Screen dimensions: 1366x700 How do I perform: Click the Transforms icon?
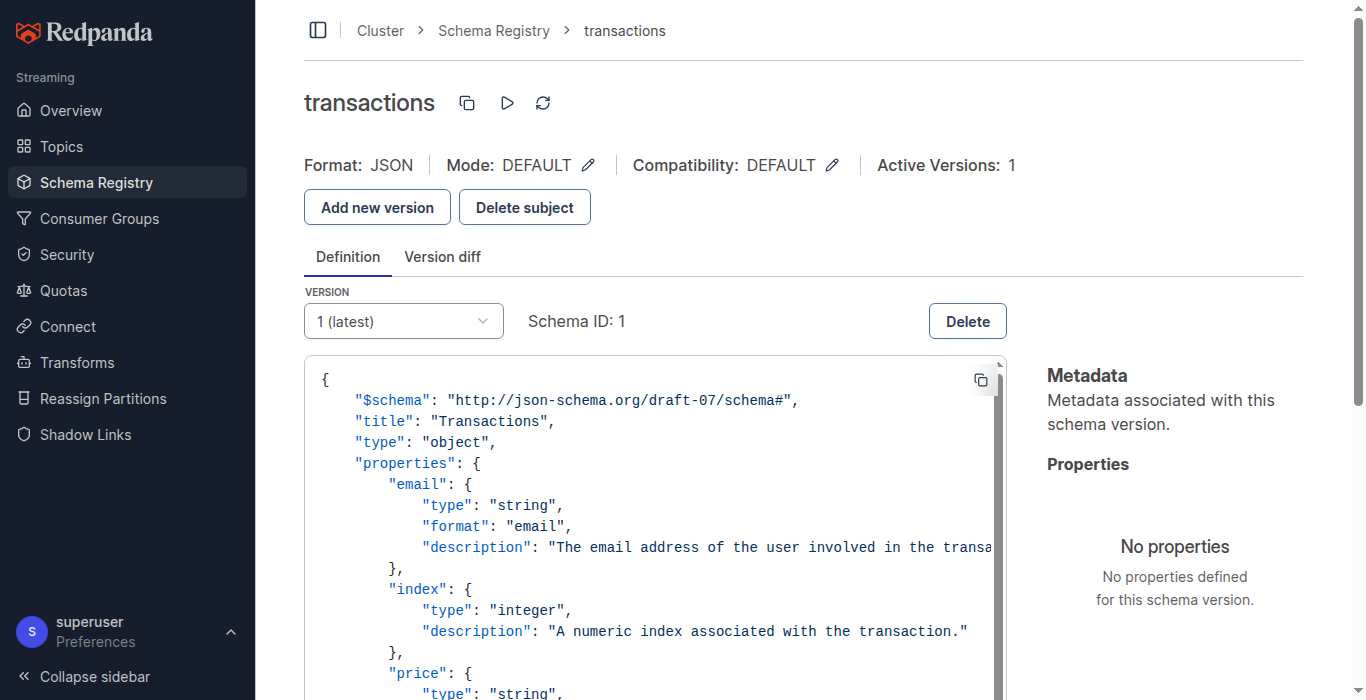25,362
